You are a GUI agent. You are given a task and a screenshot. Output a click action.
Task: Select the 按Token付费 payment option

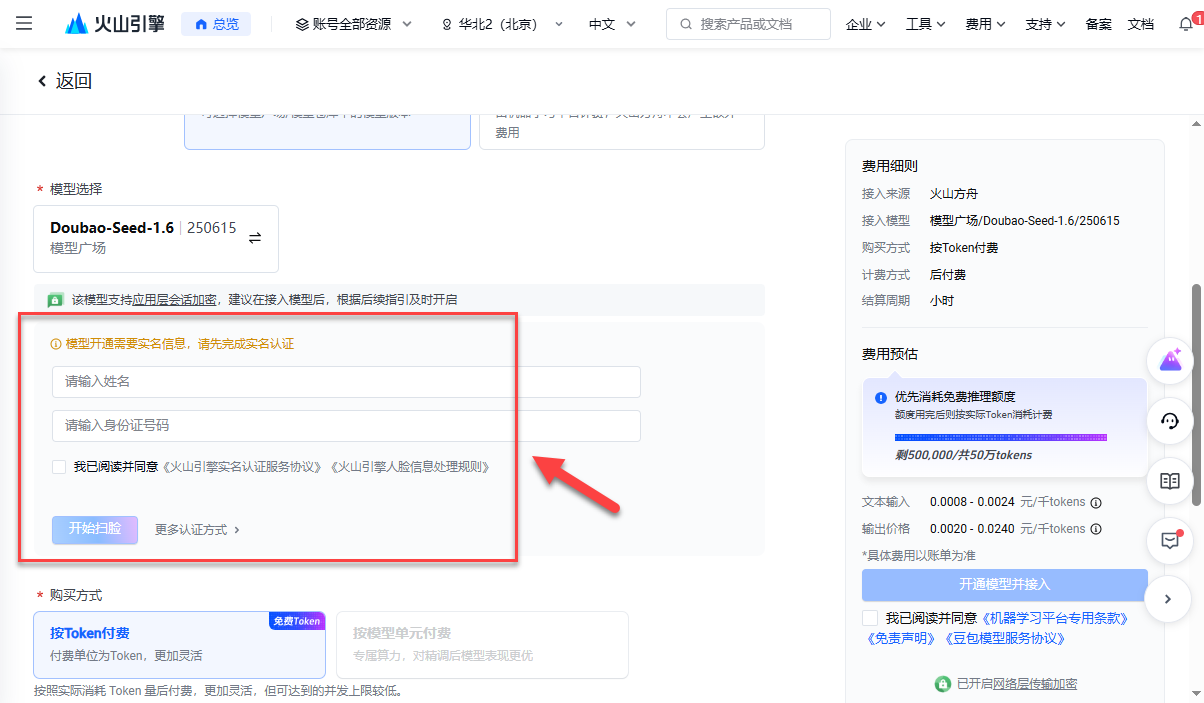click(x=179, y=644)
